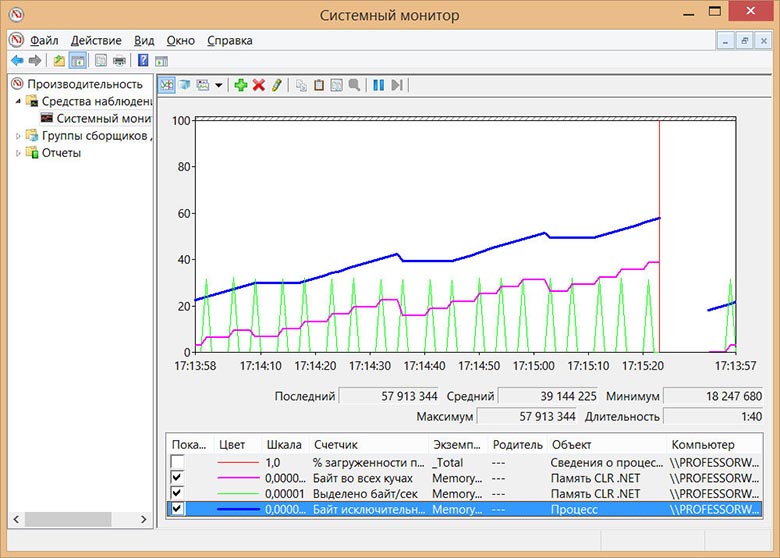Viewport: 780px width, 558px height.
Task: Toggle the Show/Hide Action Pane icon
Action: (x=161, y=61)
